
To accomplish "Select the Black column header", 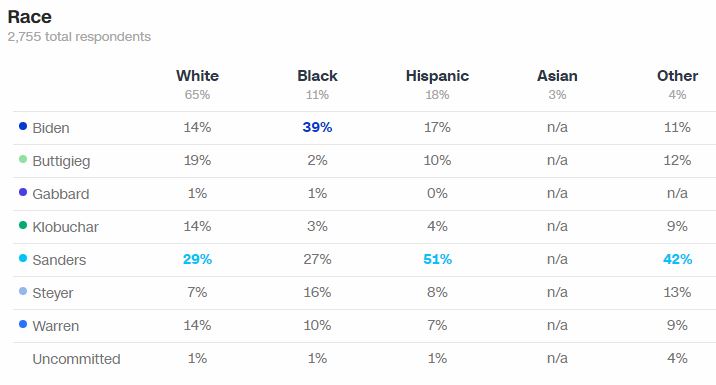I will [317, 76].
